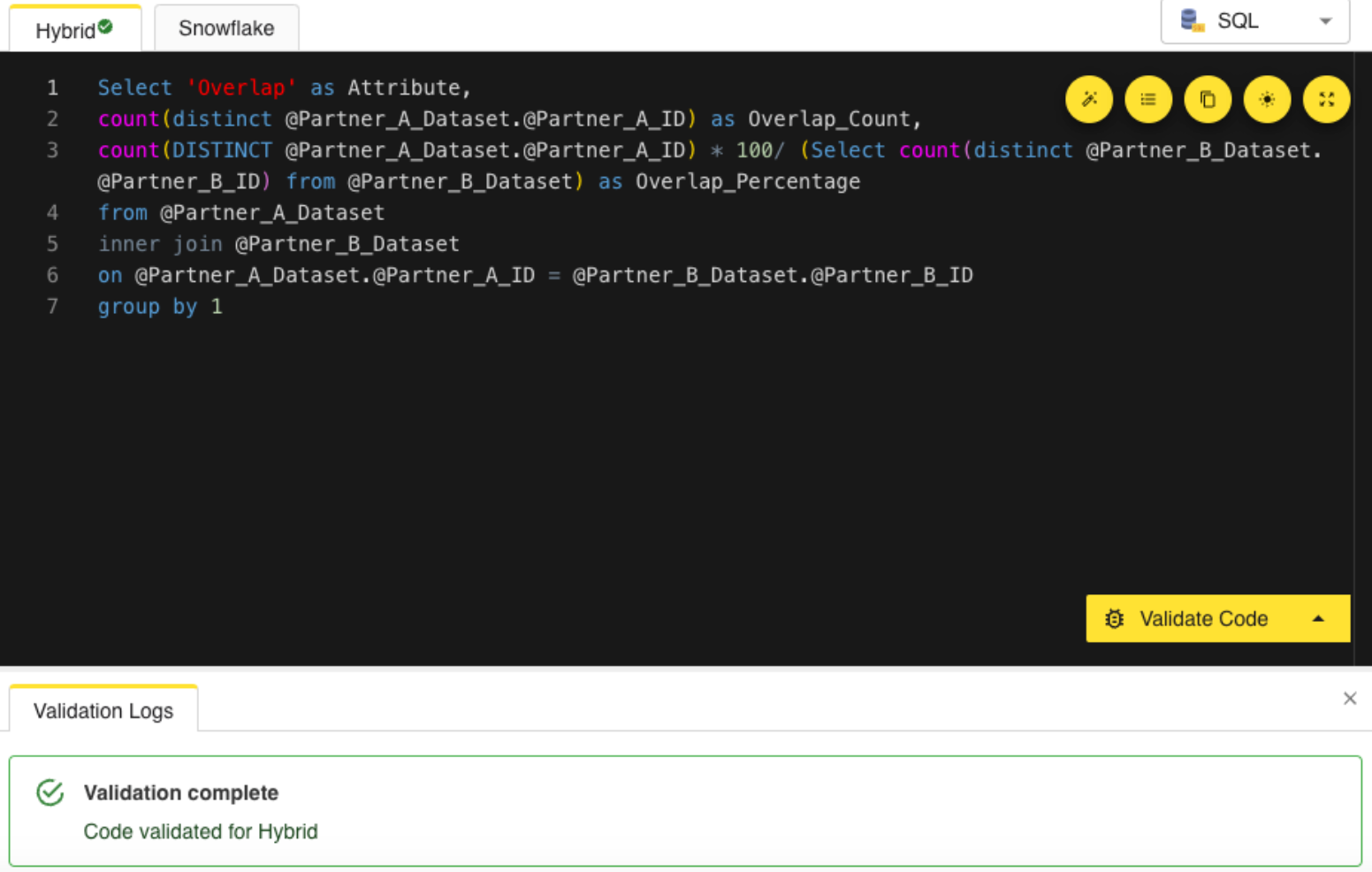This screenshot has height=872, width=1372.
Task: Click the bug icon on Validate Code
Action: pyautogui.click(x=1115, y=619)
